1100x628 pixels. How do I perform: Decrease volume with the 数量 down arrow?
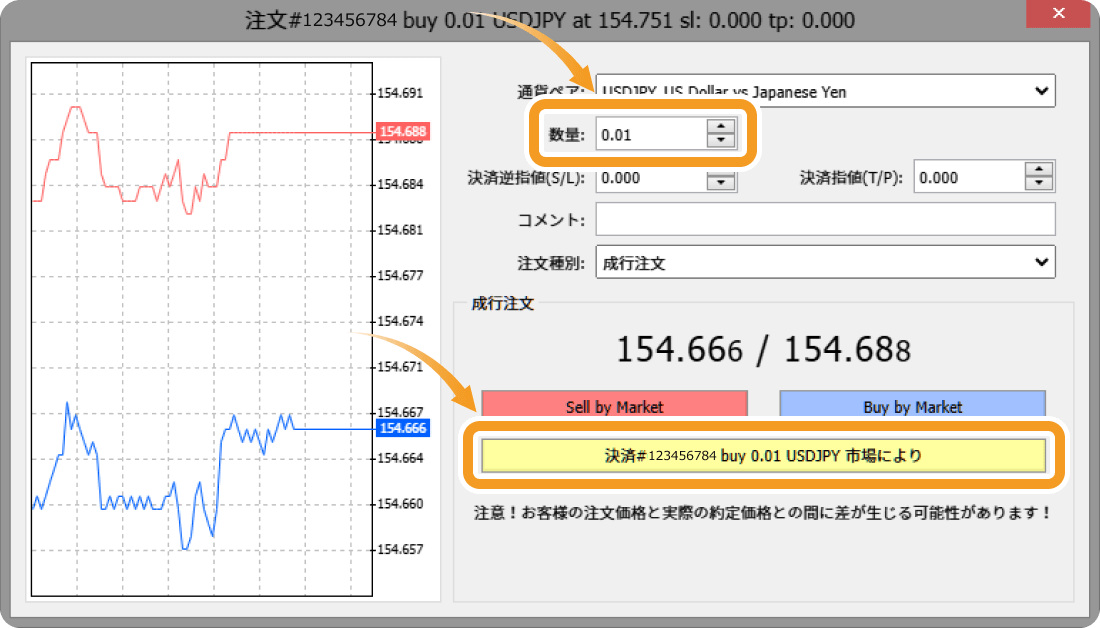pyautogui.click(x=720, y=140)
